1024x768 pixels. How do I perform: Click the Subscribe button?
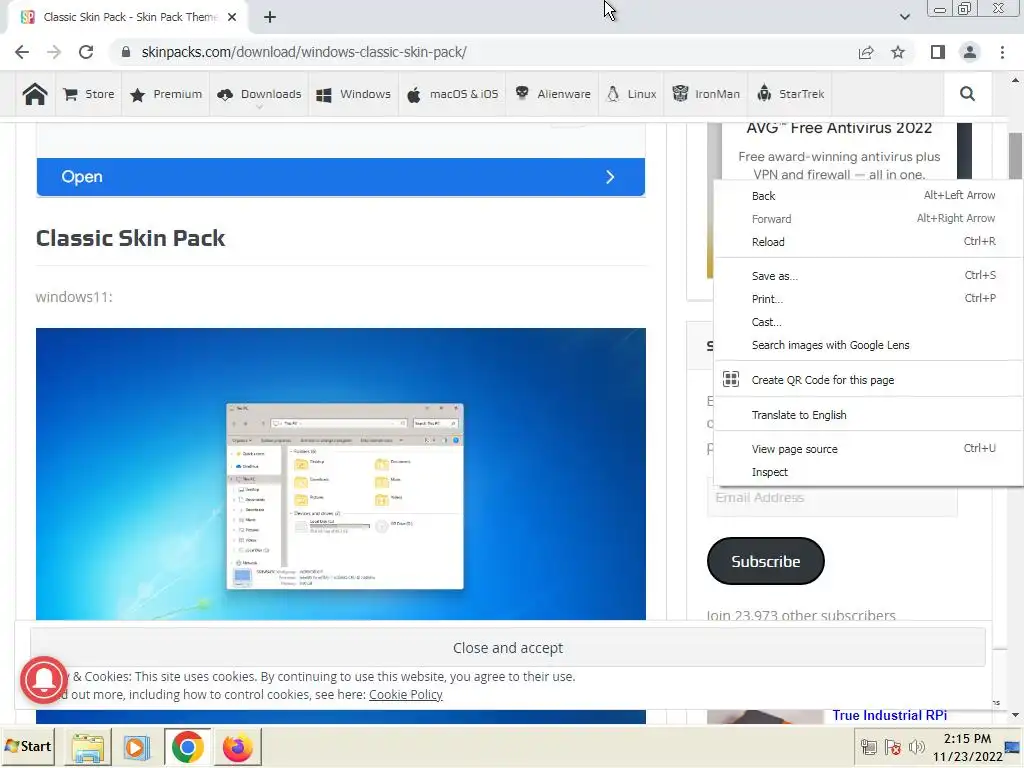pos(765,561)
